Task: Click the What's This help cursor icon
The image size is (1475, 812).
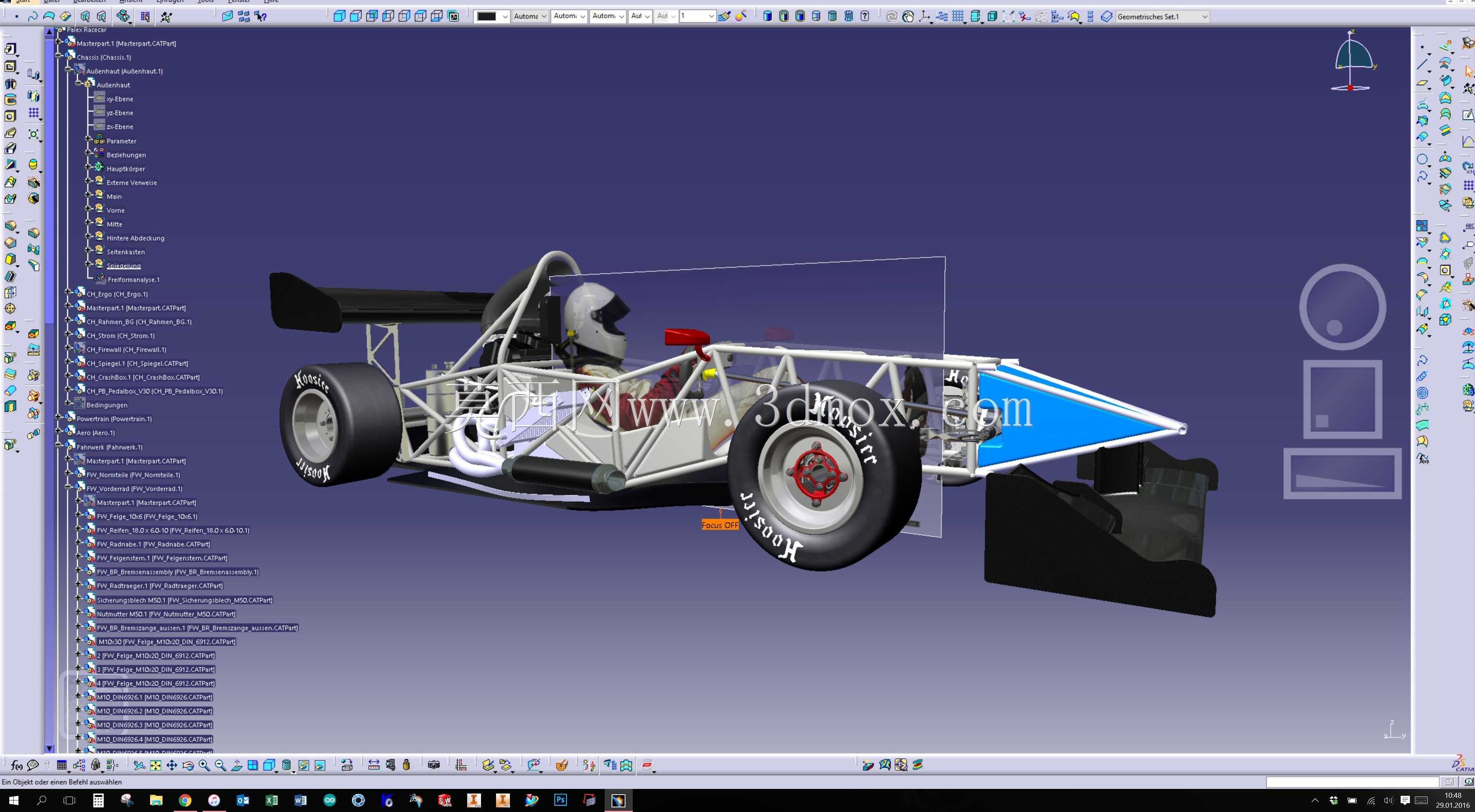Action: (x=261, y=17)
